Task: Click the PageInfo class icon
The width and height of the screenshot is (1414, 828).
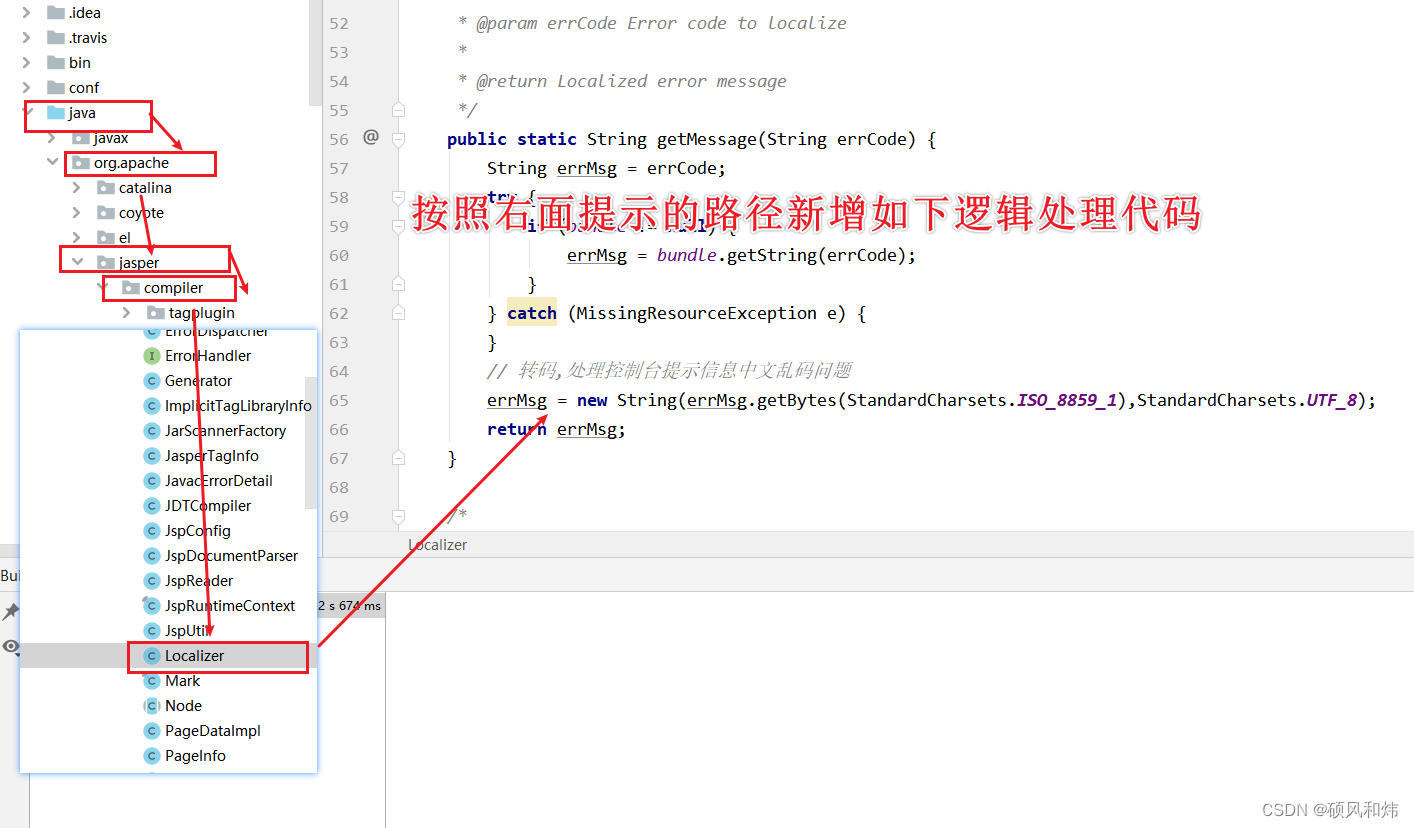Action: [152, 756]
